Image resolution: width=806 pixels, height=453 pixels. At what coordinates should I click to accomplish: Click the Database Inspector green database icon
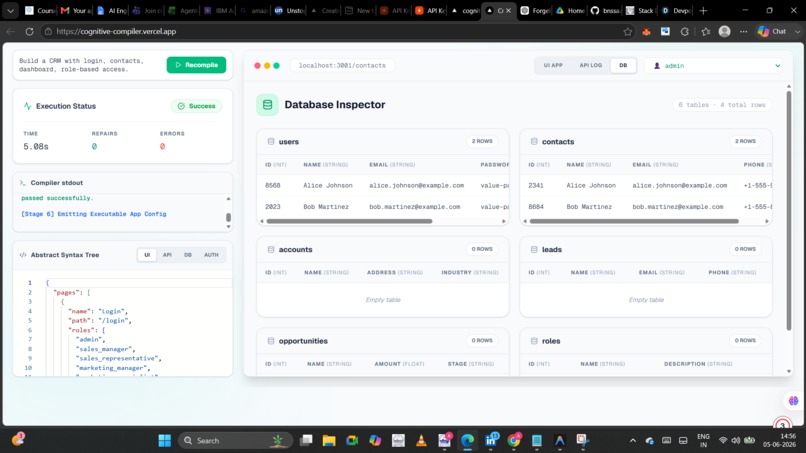[x=267, y=105]
